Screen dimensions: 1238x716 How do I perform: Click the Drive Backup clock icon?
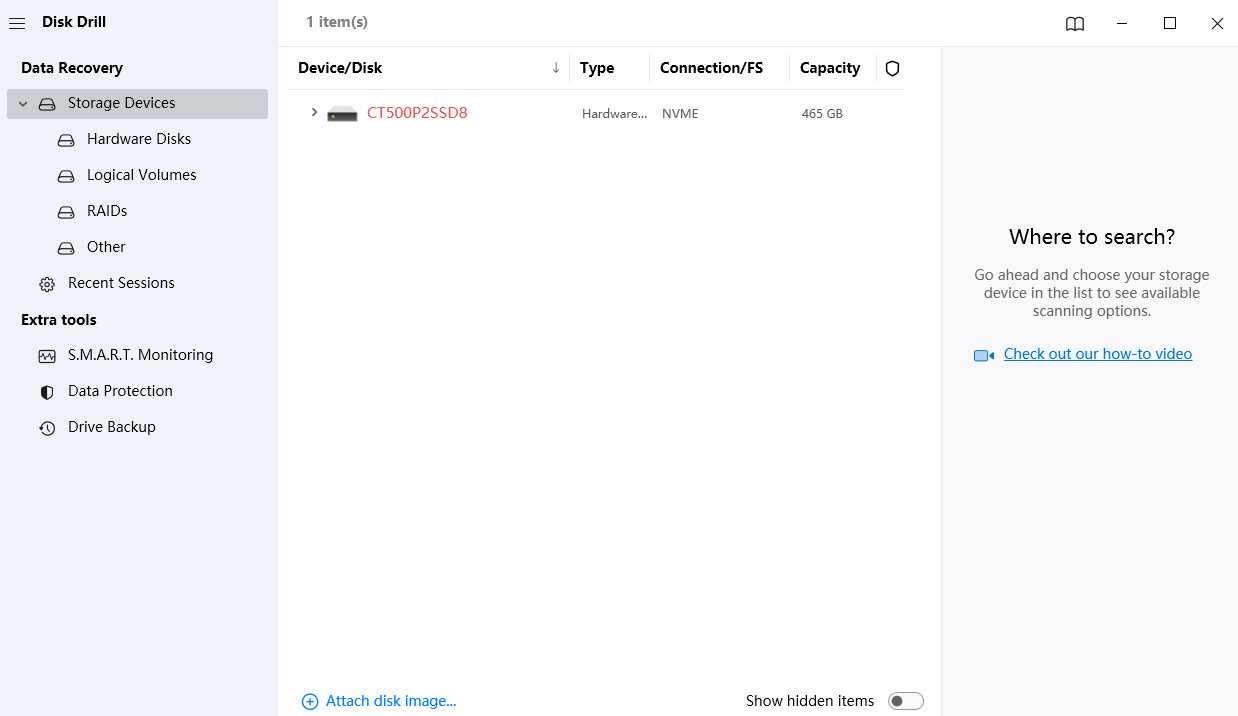[47, 428]
